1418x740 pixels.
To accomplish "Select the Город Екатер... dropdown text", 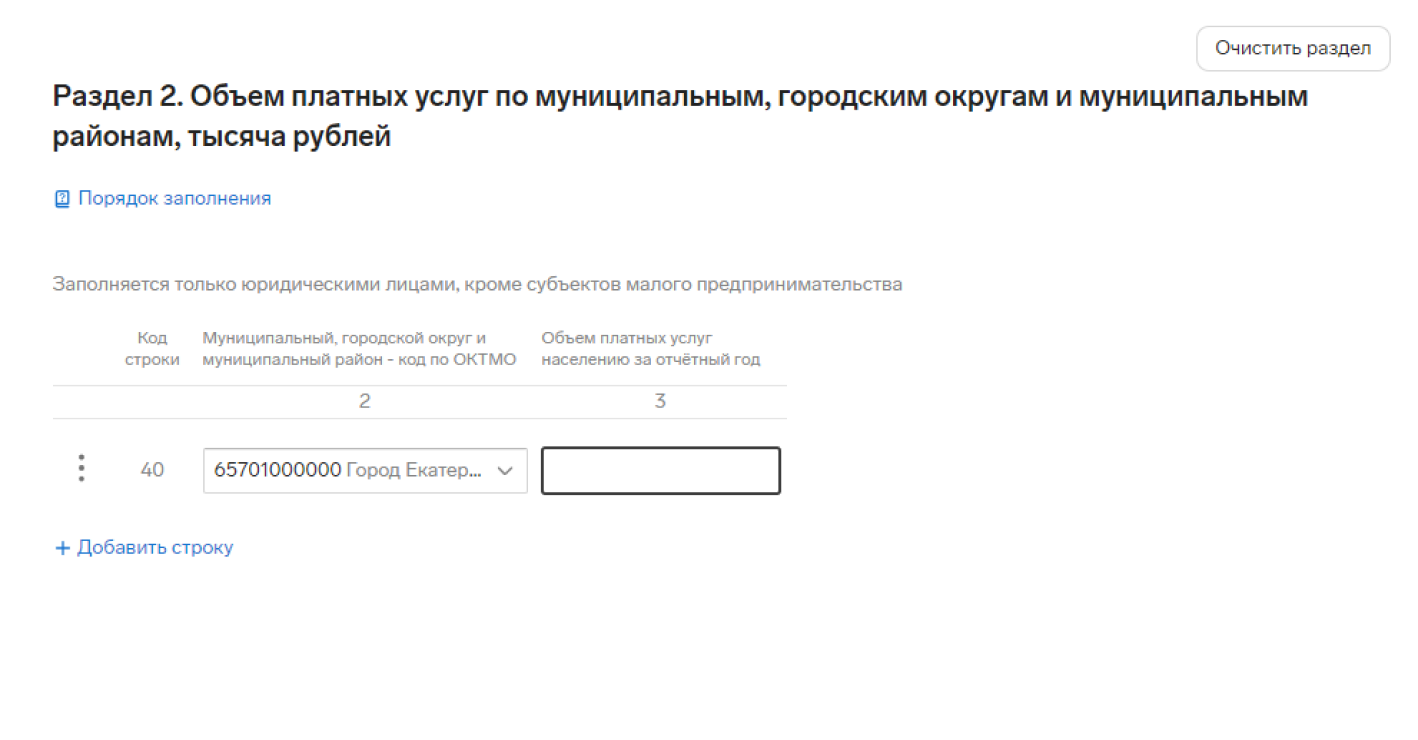I will 414,470.
